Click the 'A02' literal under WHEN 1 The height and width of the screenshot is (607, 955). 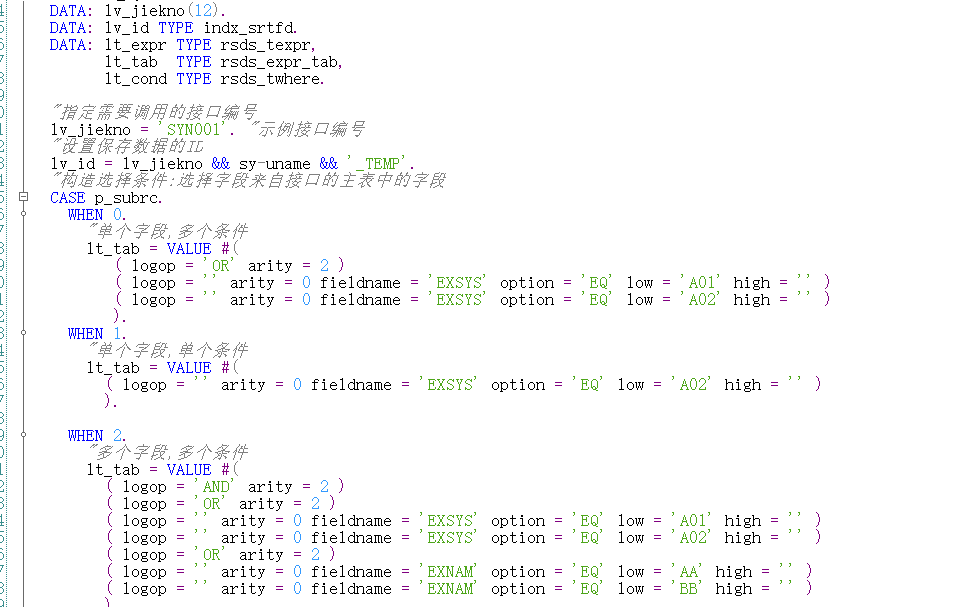point(692,385)
